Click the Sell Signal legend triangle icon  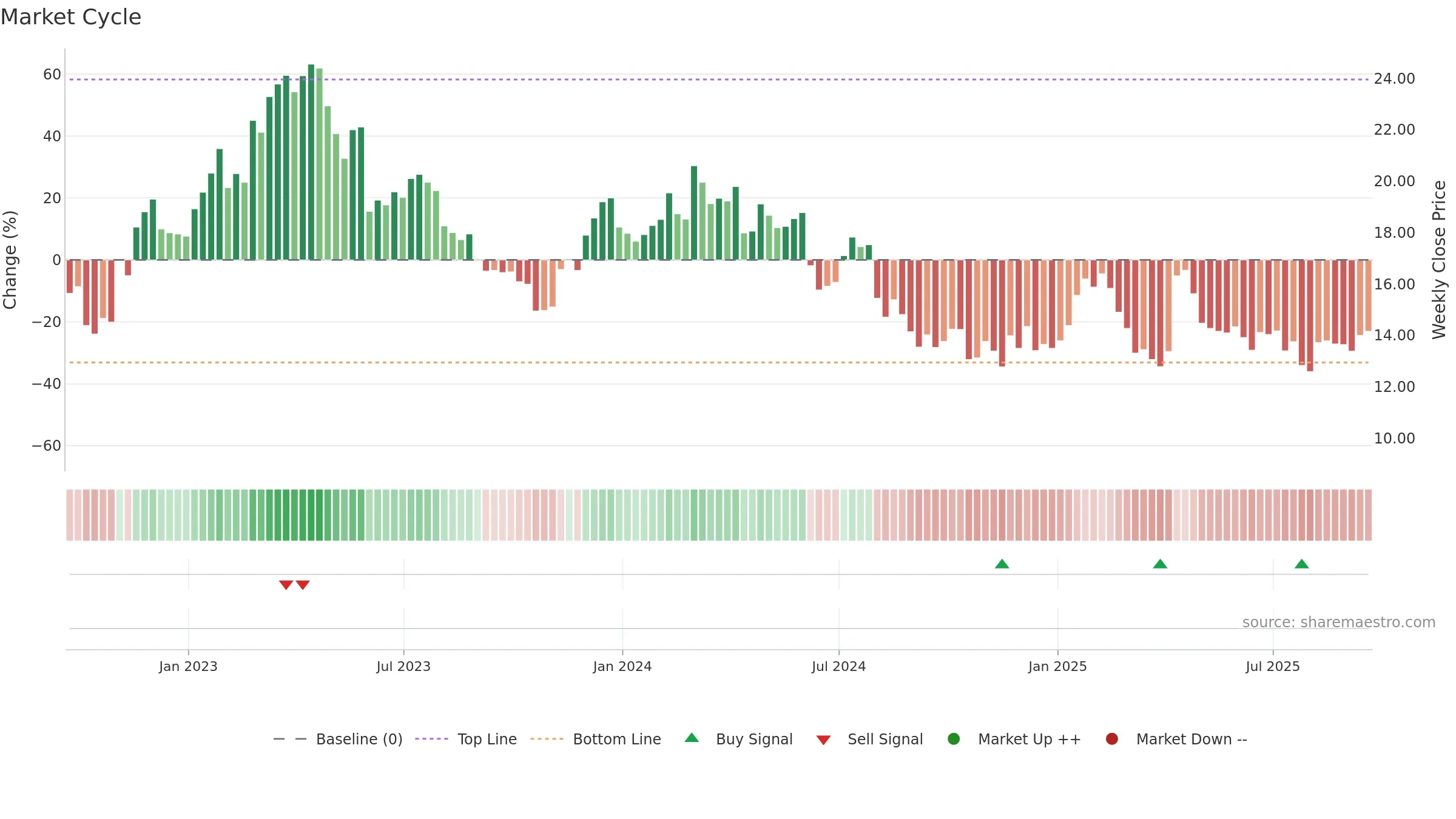(x=823, y=740)
